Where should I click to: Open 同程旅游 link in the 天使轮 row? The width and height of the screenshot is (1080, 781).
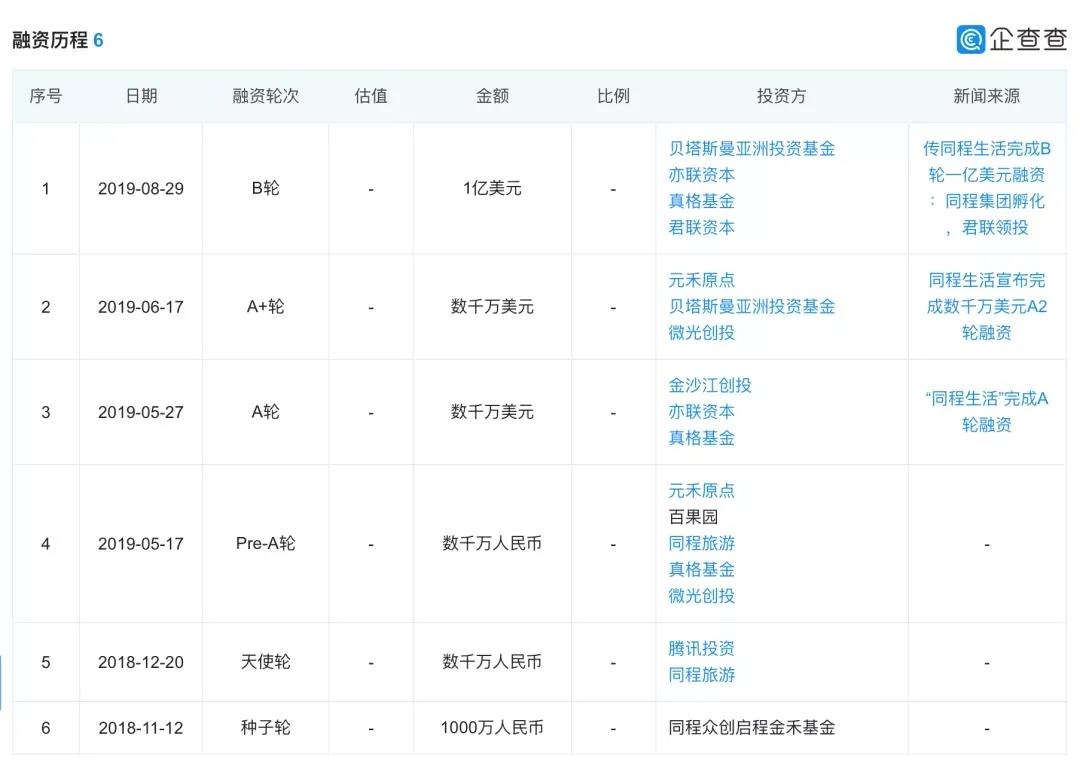701,675
